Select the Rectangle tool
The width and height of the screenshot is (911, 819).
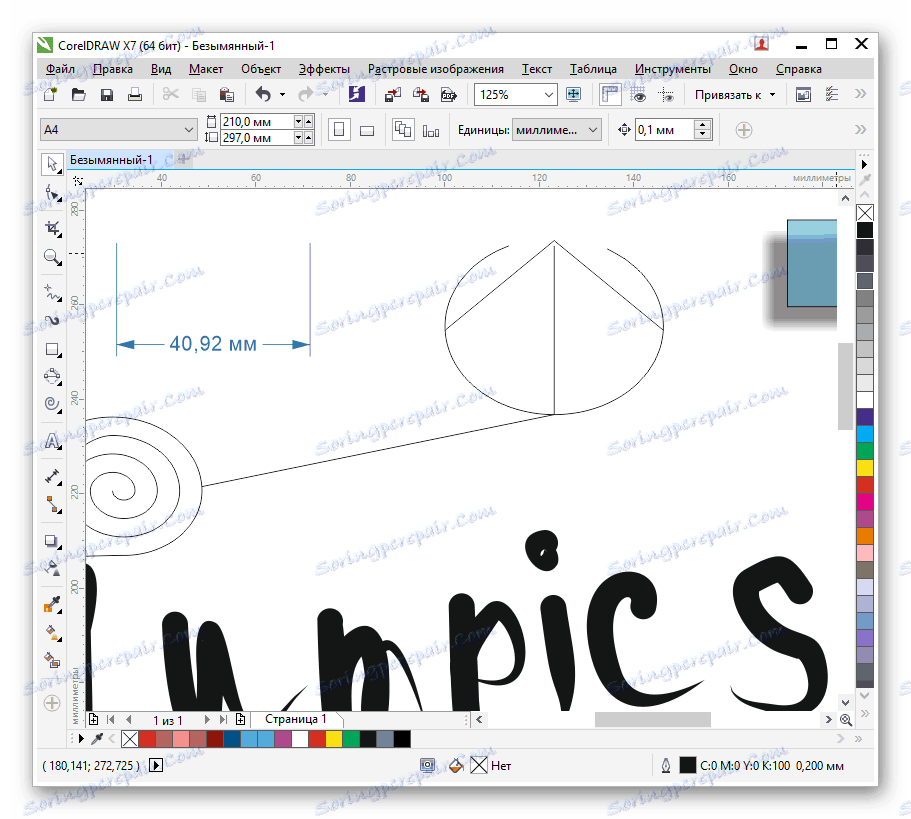tap(51, 349)
